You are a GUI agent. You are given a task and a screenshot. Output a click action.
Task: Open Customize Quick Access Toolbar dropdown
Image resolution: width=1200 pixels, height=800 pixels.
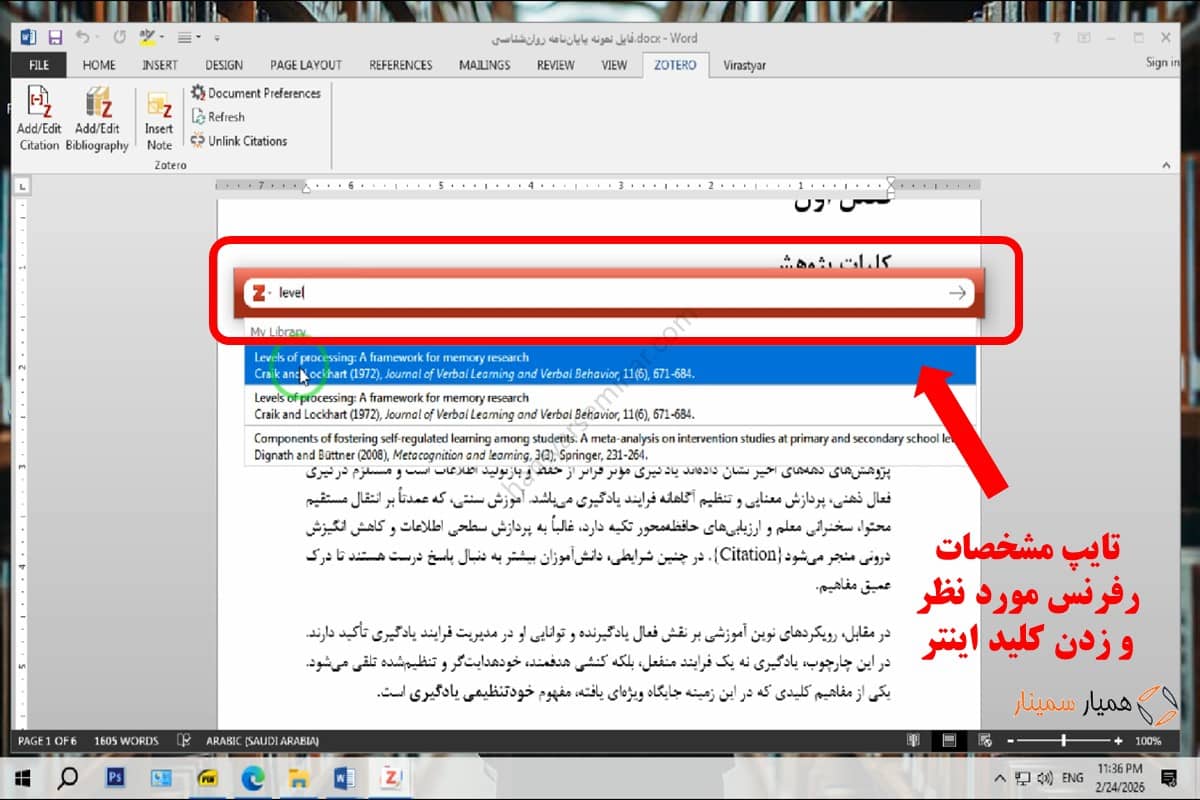[217, 38]
